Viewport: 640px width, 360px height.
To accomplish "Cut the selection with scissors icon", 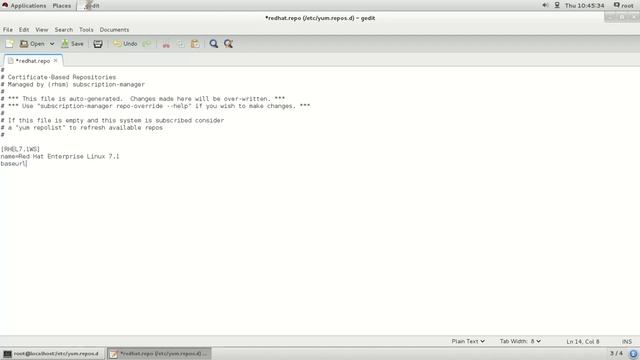I will point(166,44).
